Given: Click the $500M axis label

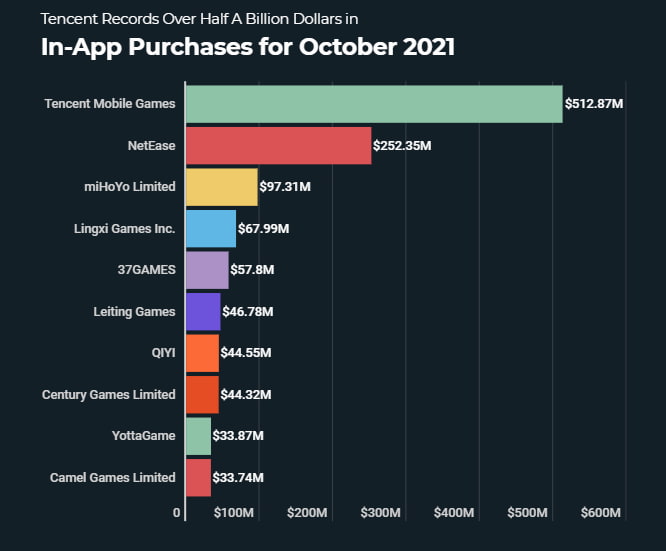Looking at the screenshot, I should point(528,513).
